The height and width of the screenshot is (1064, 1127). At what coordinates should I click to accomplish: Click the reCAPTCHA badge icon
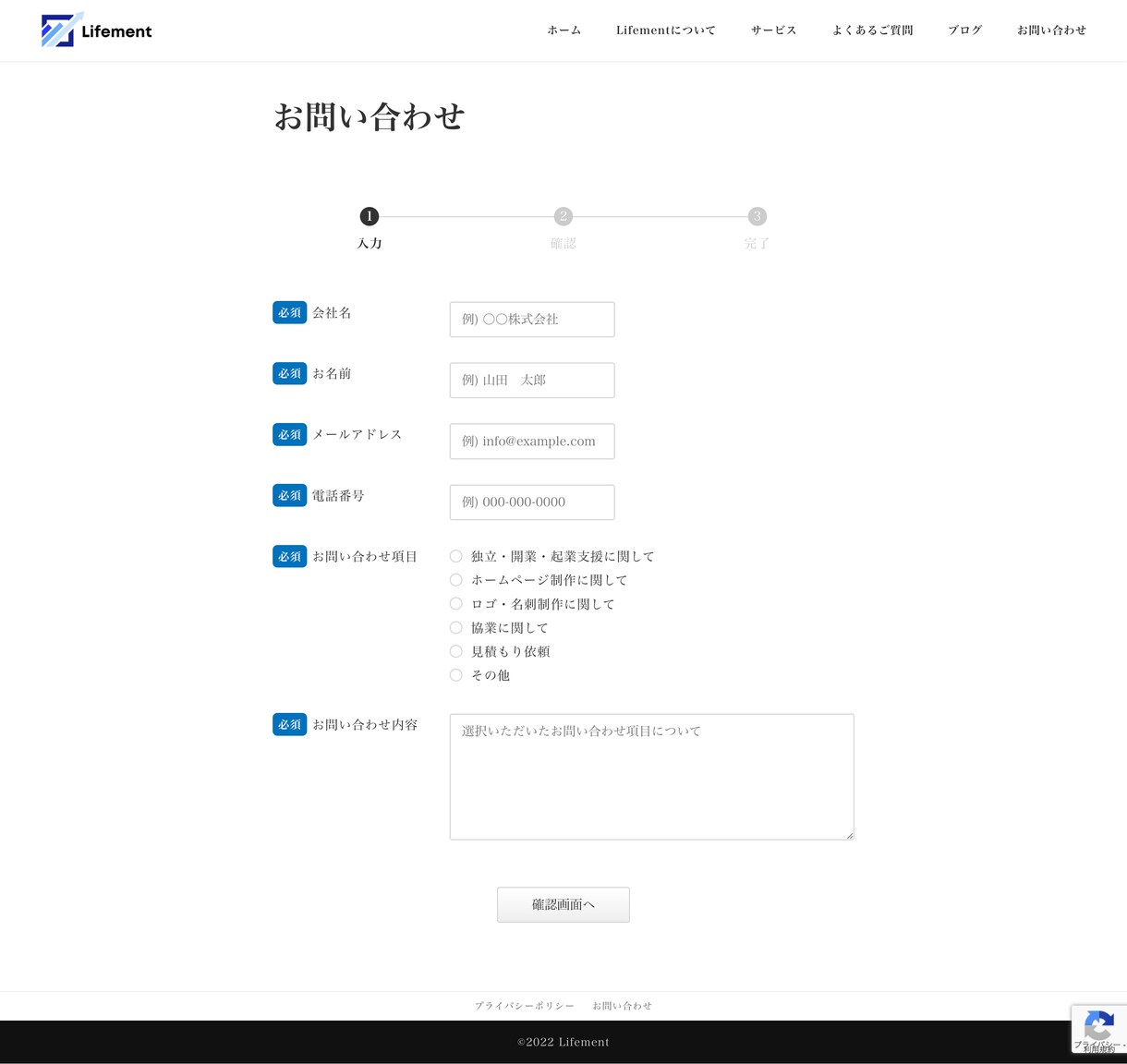point(1098,1025)
